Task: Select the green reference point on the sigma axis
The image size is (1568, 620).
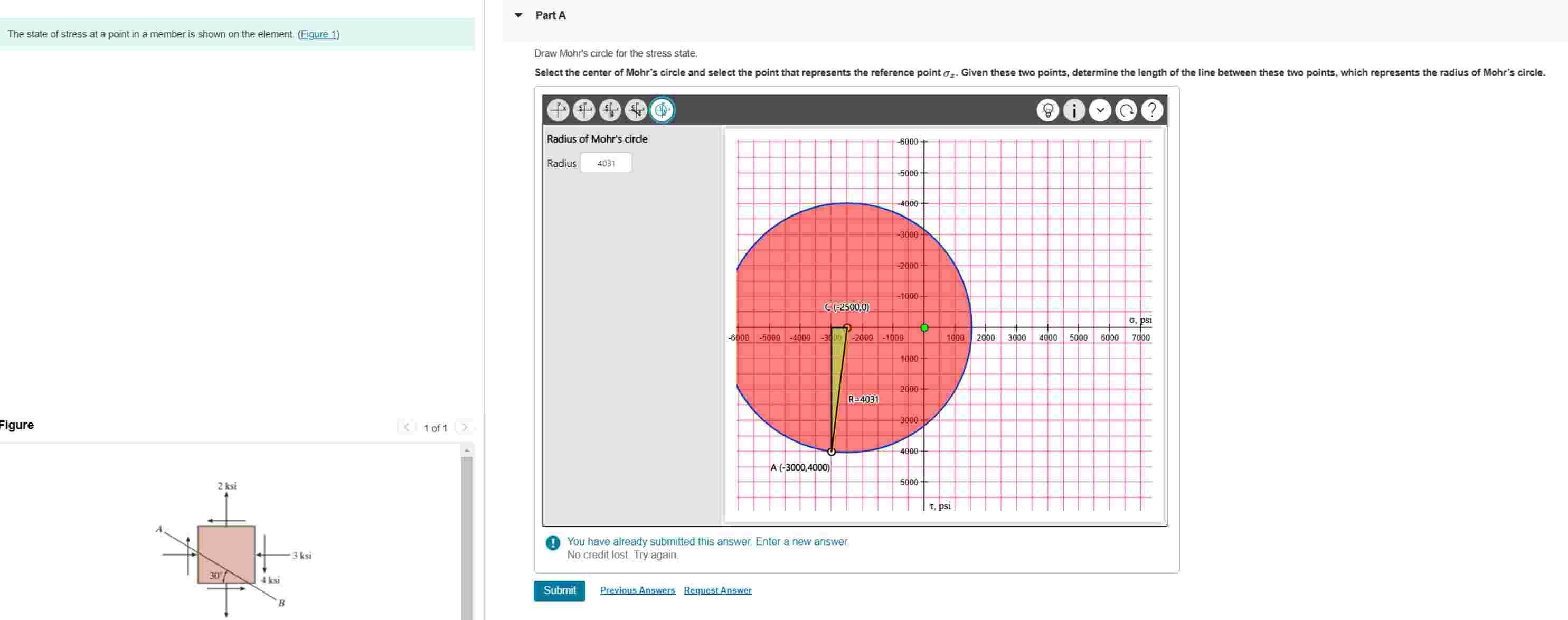Action: pyautogui.click(x=924, y=327)
